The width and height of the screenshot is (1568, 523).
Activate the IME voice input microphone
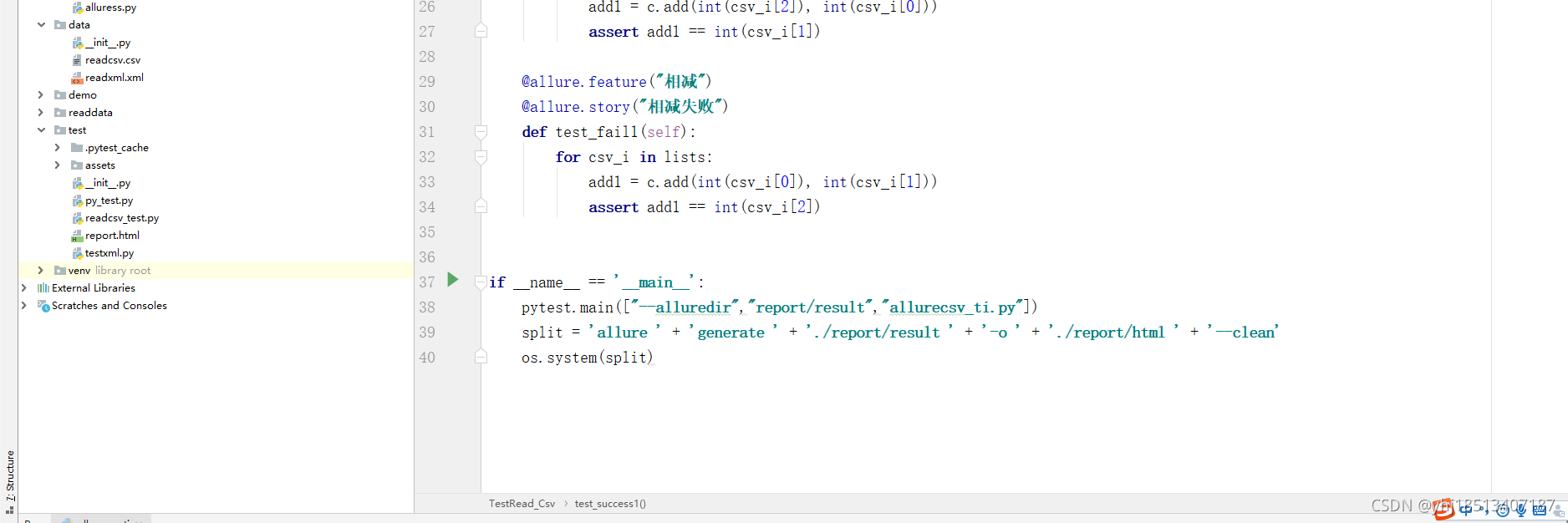coord(1521,510)
